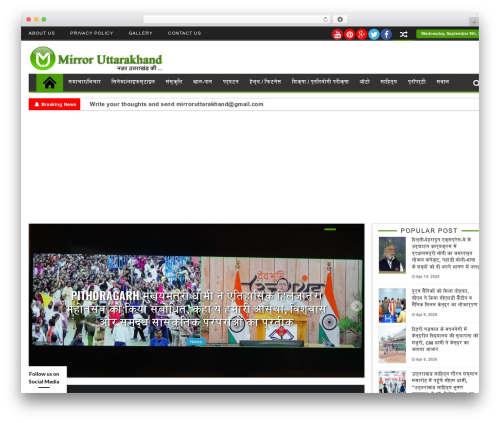Image resolution: width=500 pixels, height=423 pixels.
Task: Click the browser reload icon
Action: 325,19
